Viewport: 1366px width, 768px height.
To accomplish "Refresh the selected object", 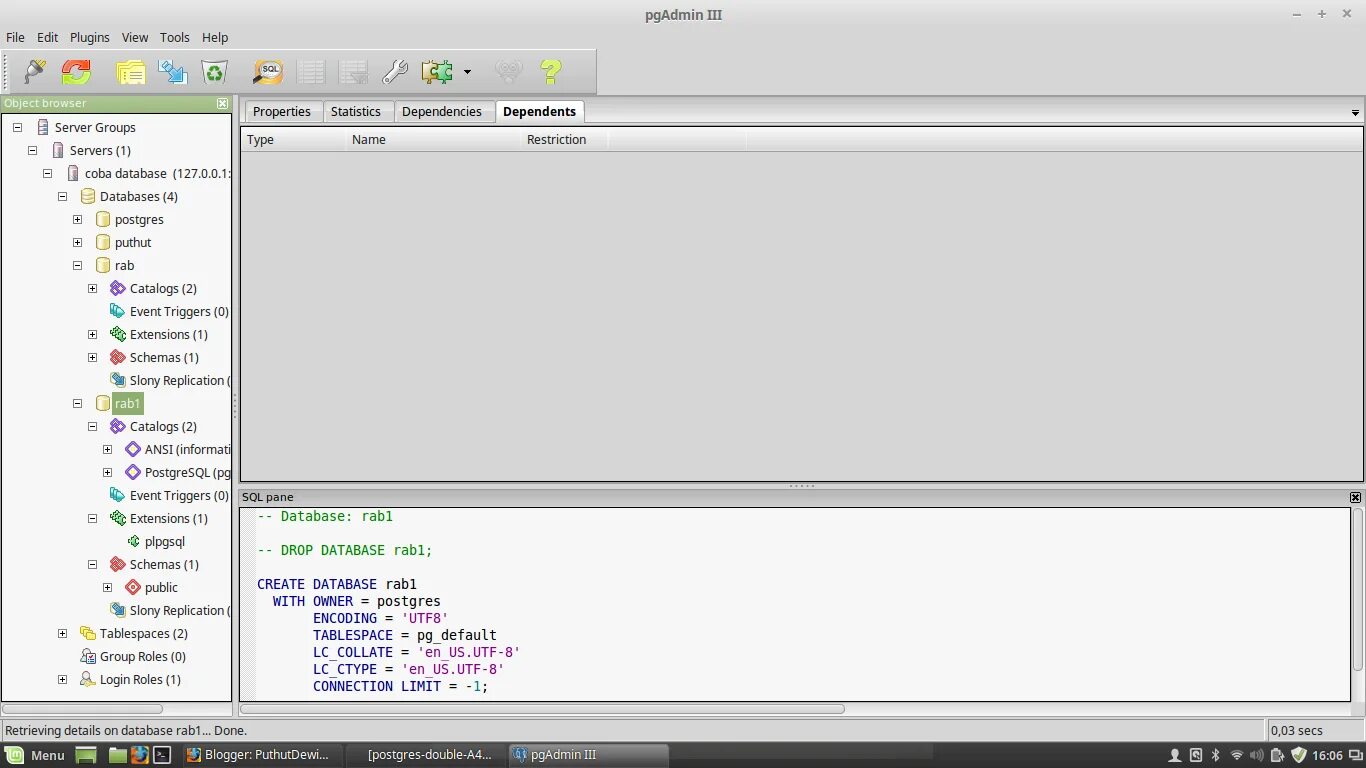I will coord(76,72).
